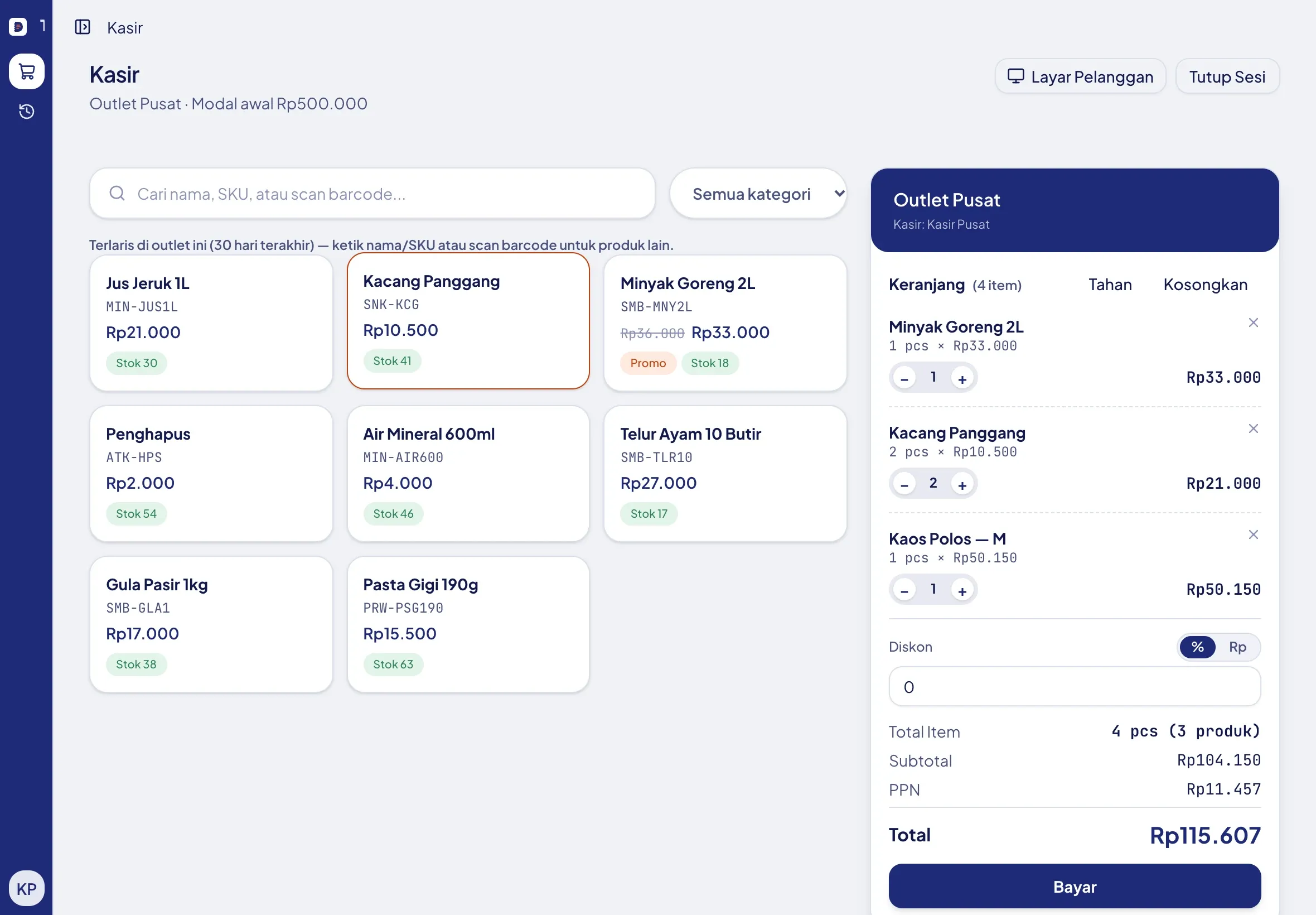Viewport: 1316px width, 915px height.
Task: Toggle the sidebar panel icon
Action: click(83, 27)
